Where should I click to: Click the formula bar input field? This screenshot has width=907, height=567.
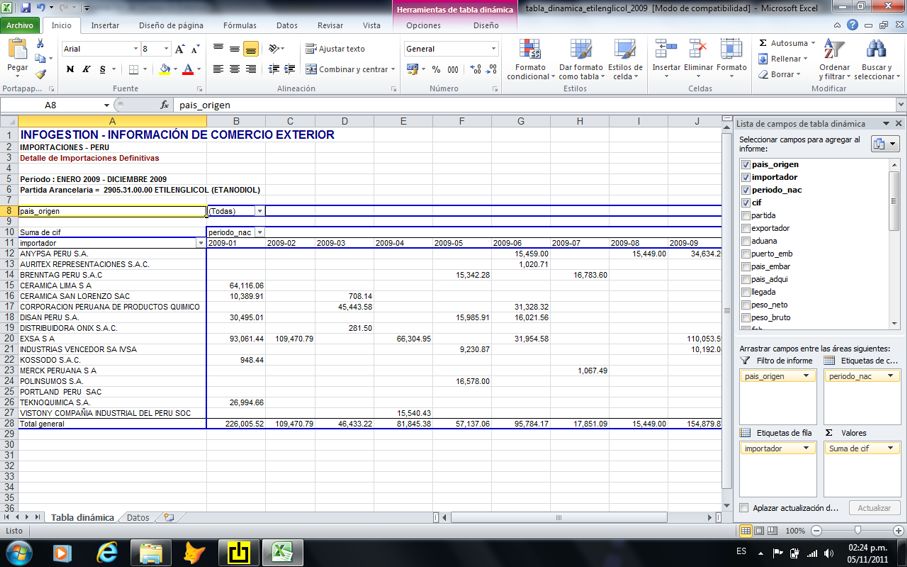click(x=450, y=105)
